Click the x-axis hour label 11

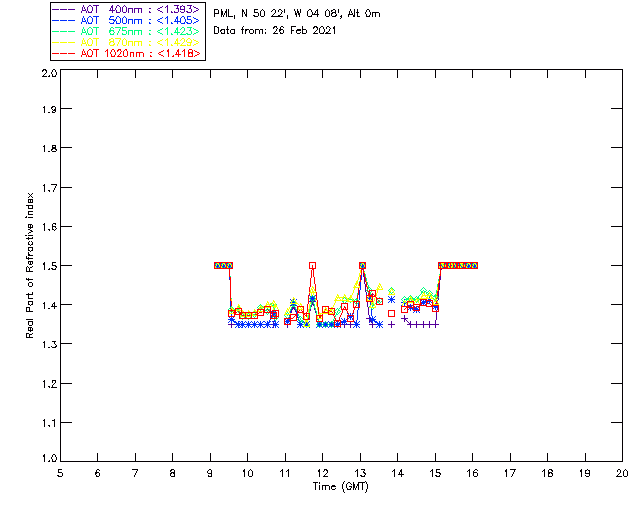285,473
